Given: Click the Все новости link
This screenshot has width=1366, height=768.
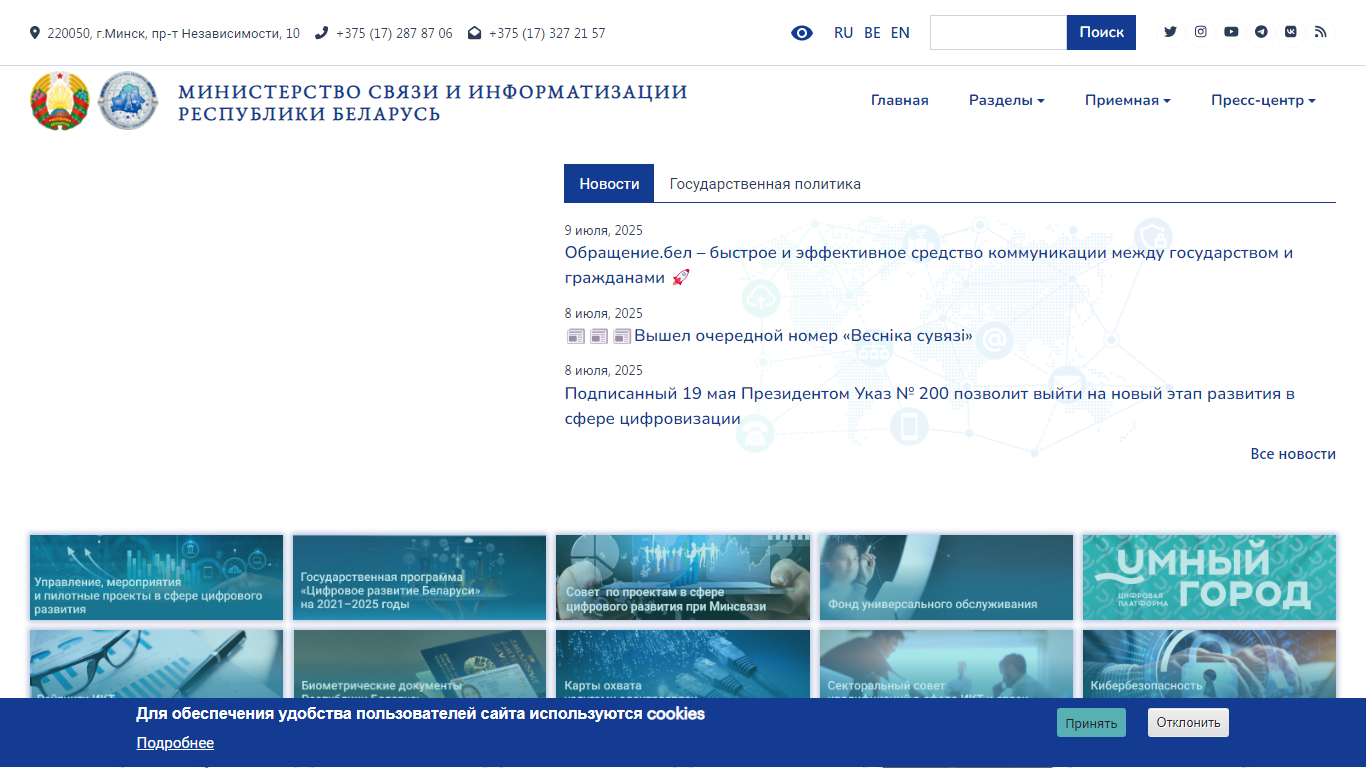Looking at the screenshot, I should [1293, 454].
